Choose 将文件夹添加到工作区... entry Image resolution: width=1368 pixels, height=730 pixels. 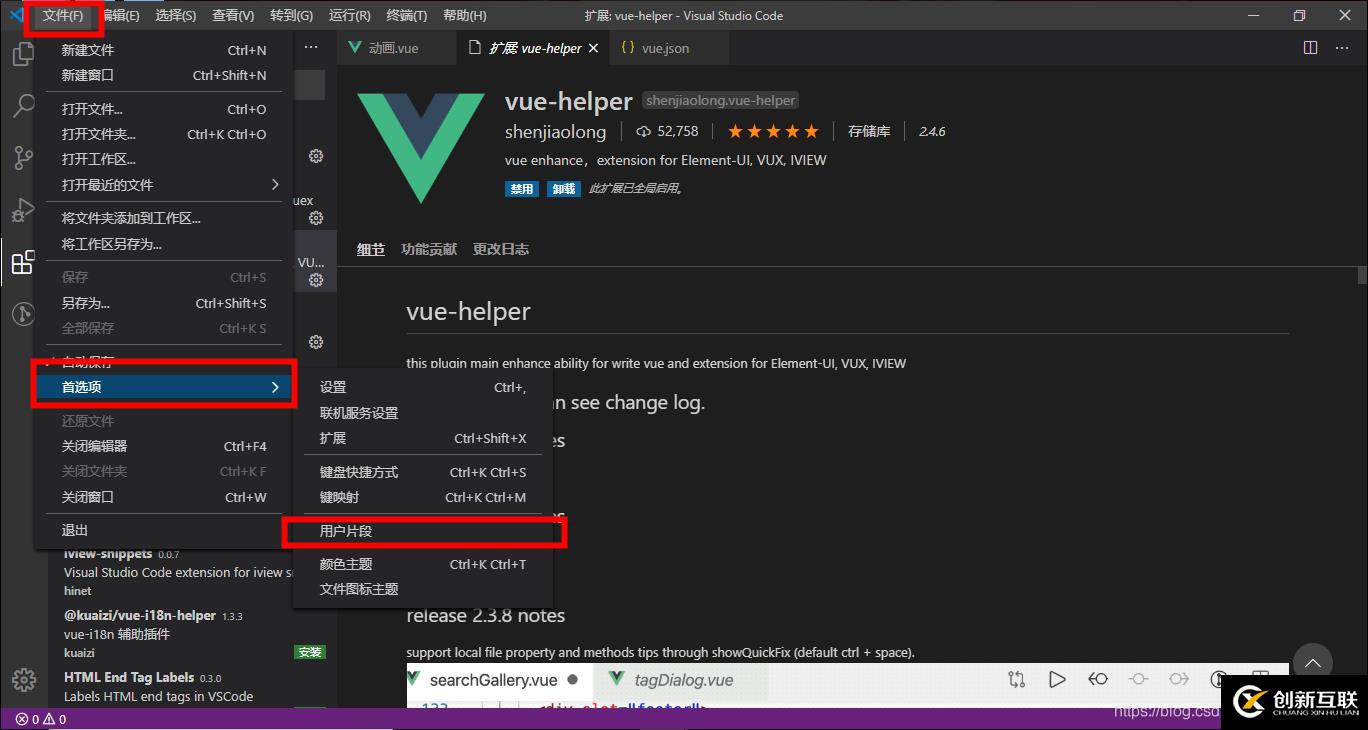click(165, 218)
